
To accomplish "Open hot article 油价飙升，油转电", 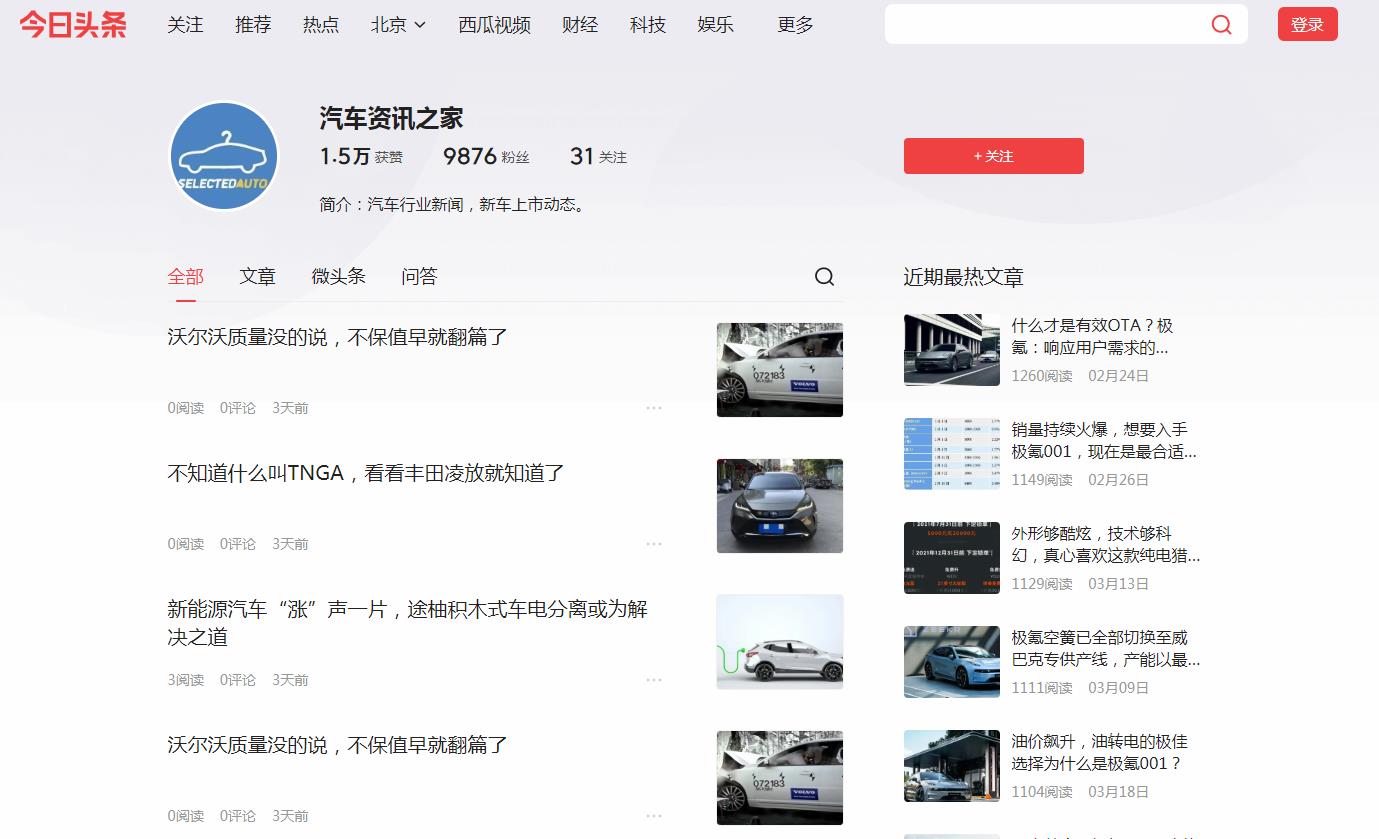I will tap(1100, 753).
